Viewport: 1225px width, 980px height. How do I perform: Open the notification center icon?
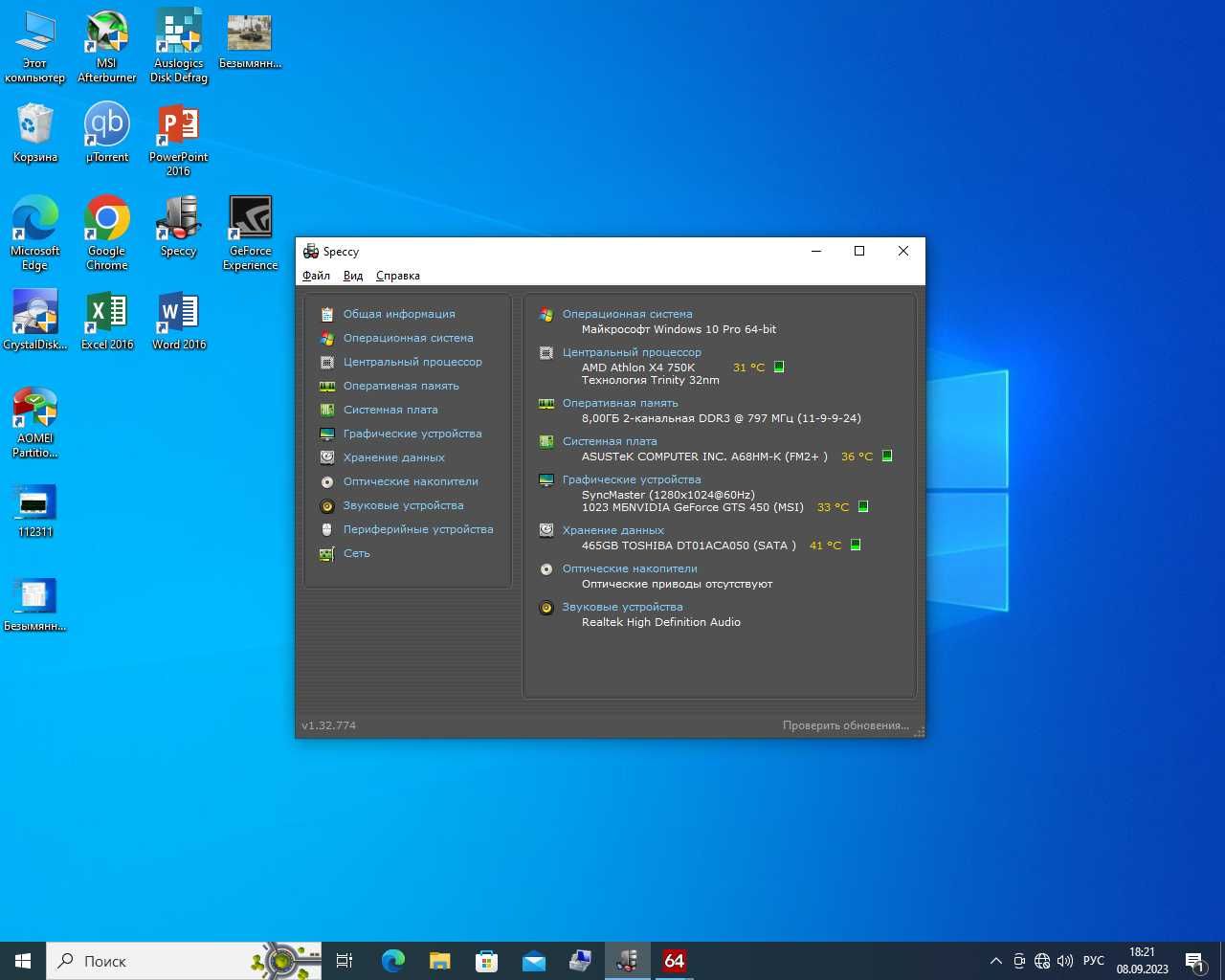(1195, 961)
